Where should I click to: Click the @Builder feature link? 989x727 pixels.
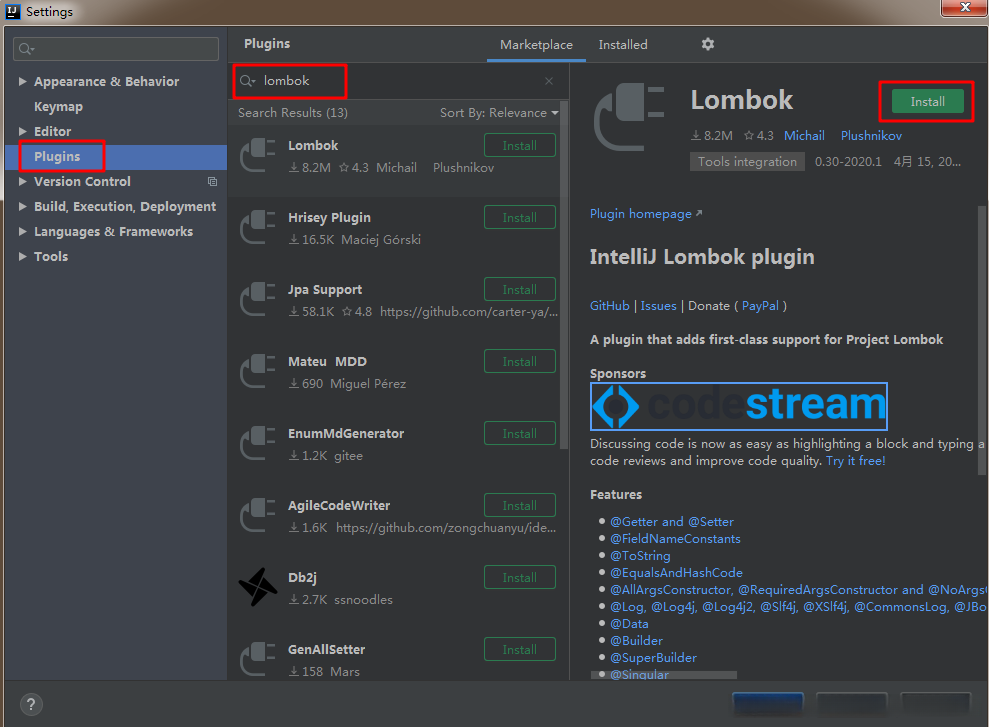point(636,641)
